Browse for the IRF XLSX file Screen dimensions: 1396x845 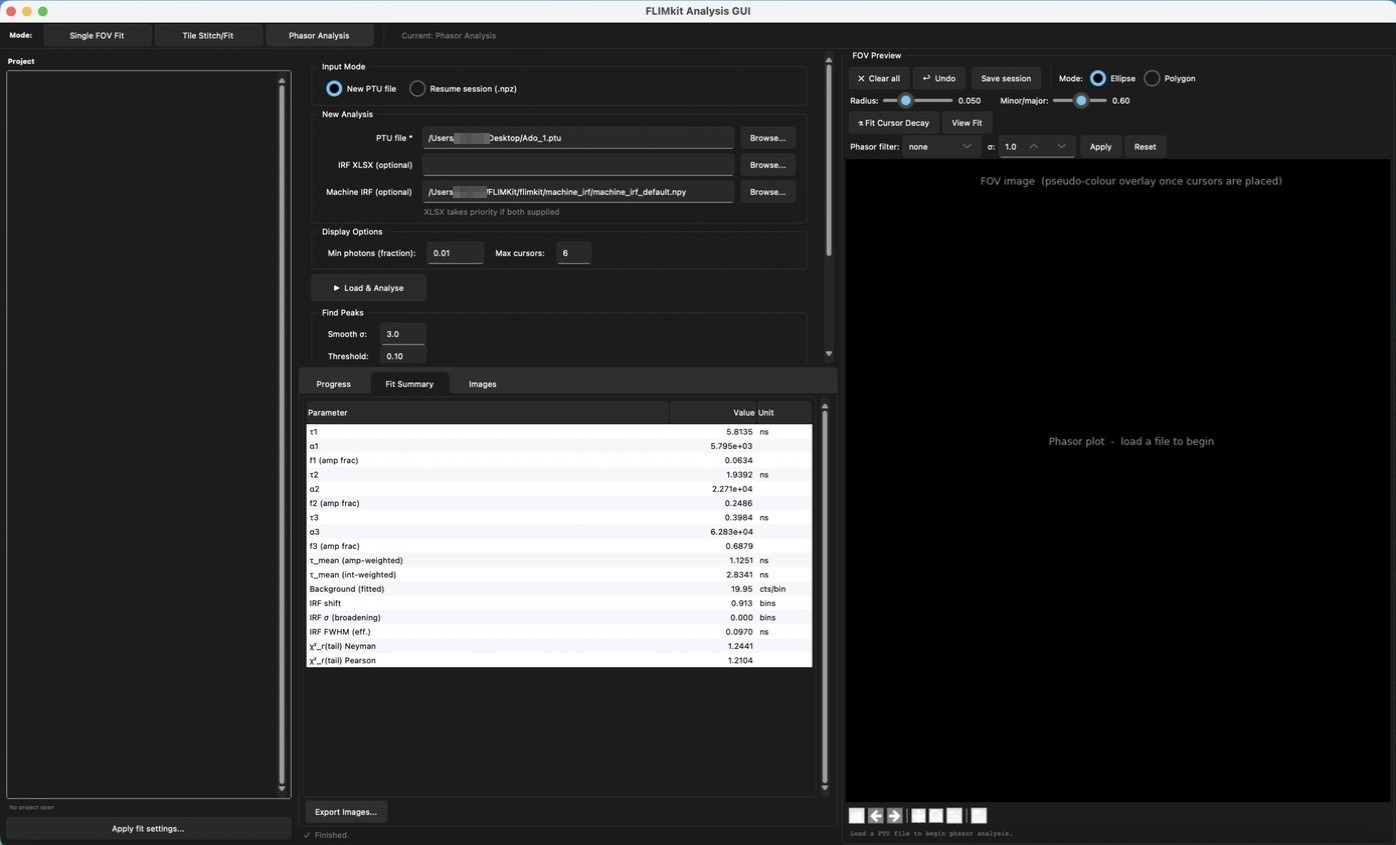coord(767,165)
